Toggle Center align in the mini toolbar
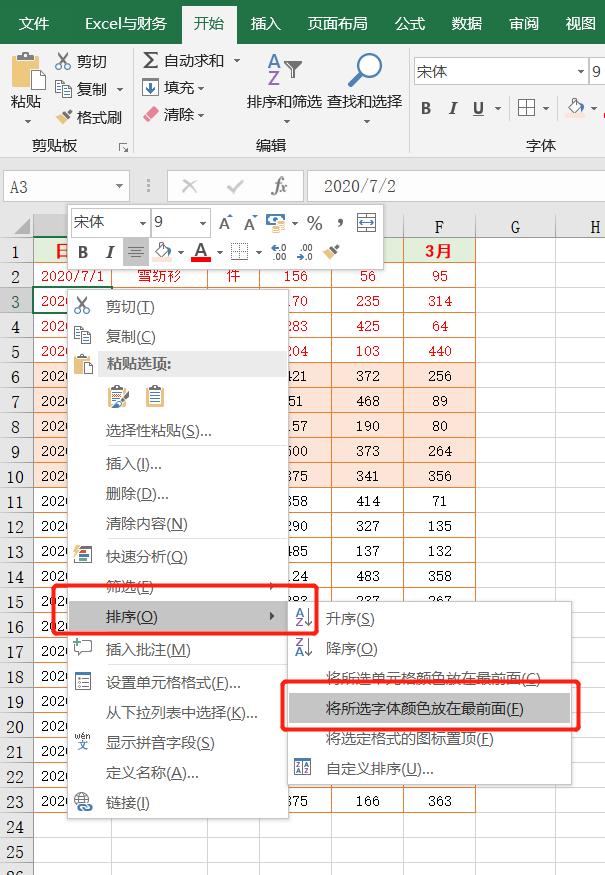The width and height of the screenshot is (605, 875). (x=136, y=252)
